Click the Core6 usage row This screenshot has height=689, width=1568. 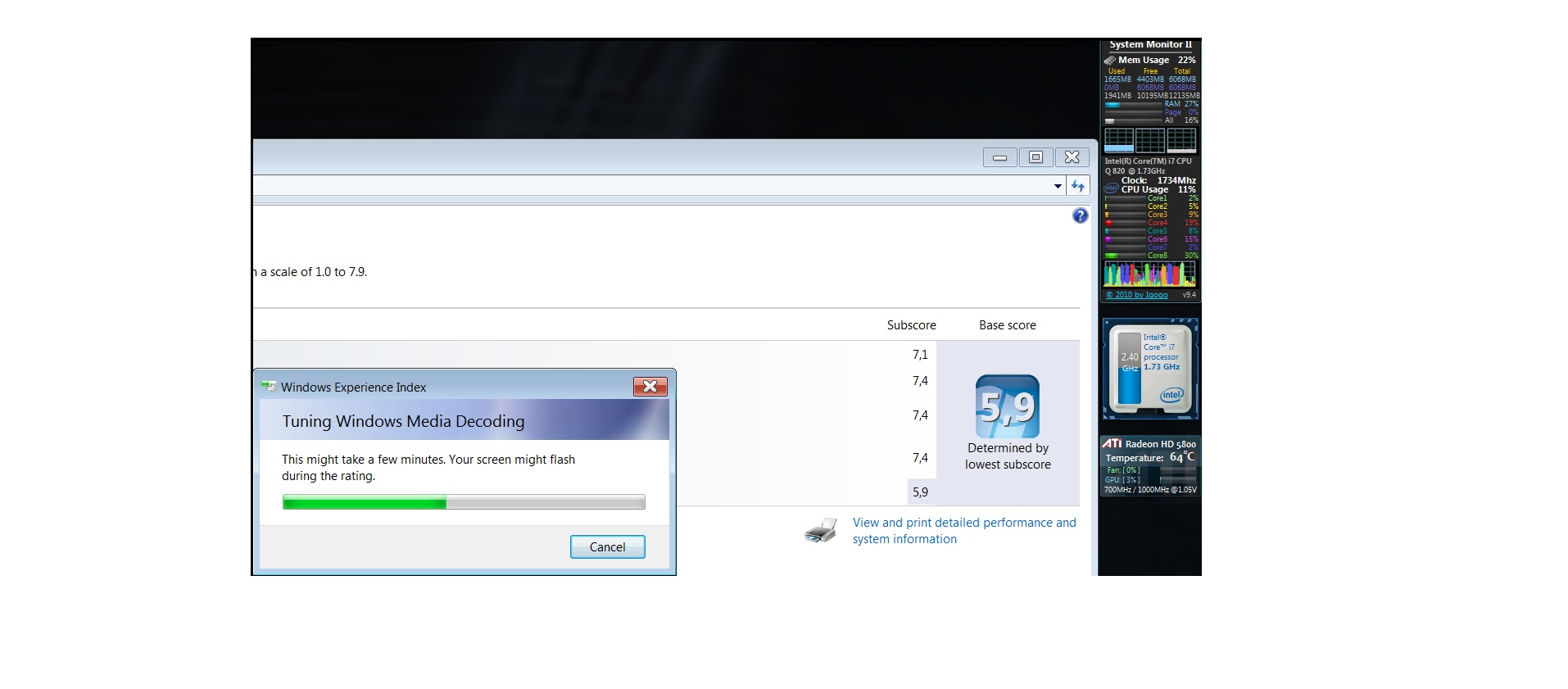click(x=1151, y=239)
